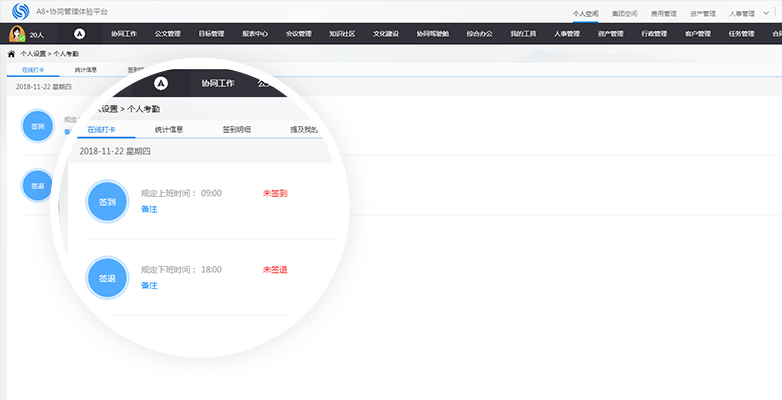Viewport: 782px width, 400px height.
Task: Click the A8+ platform logo icon
Action: point(19,11)
